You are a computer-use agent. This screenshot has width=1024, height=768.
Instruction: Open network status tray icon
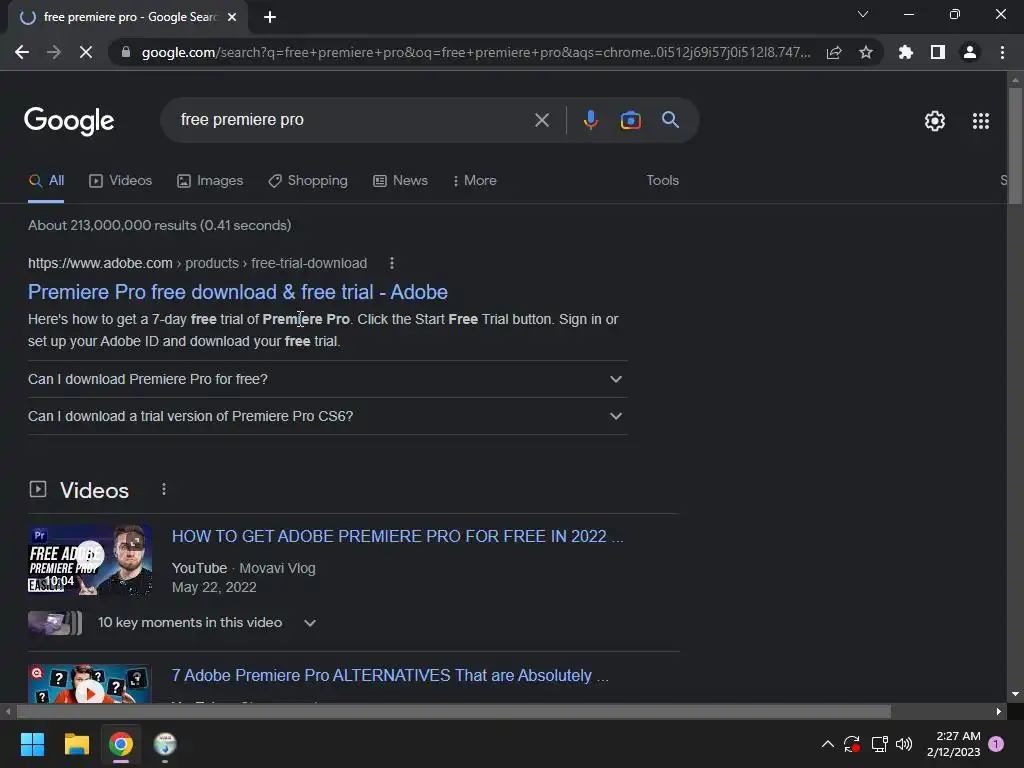pos(879,744)
